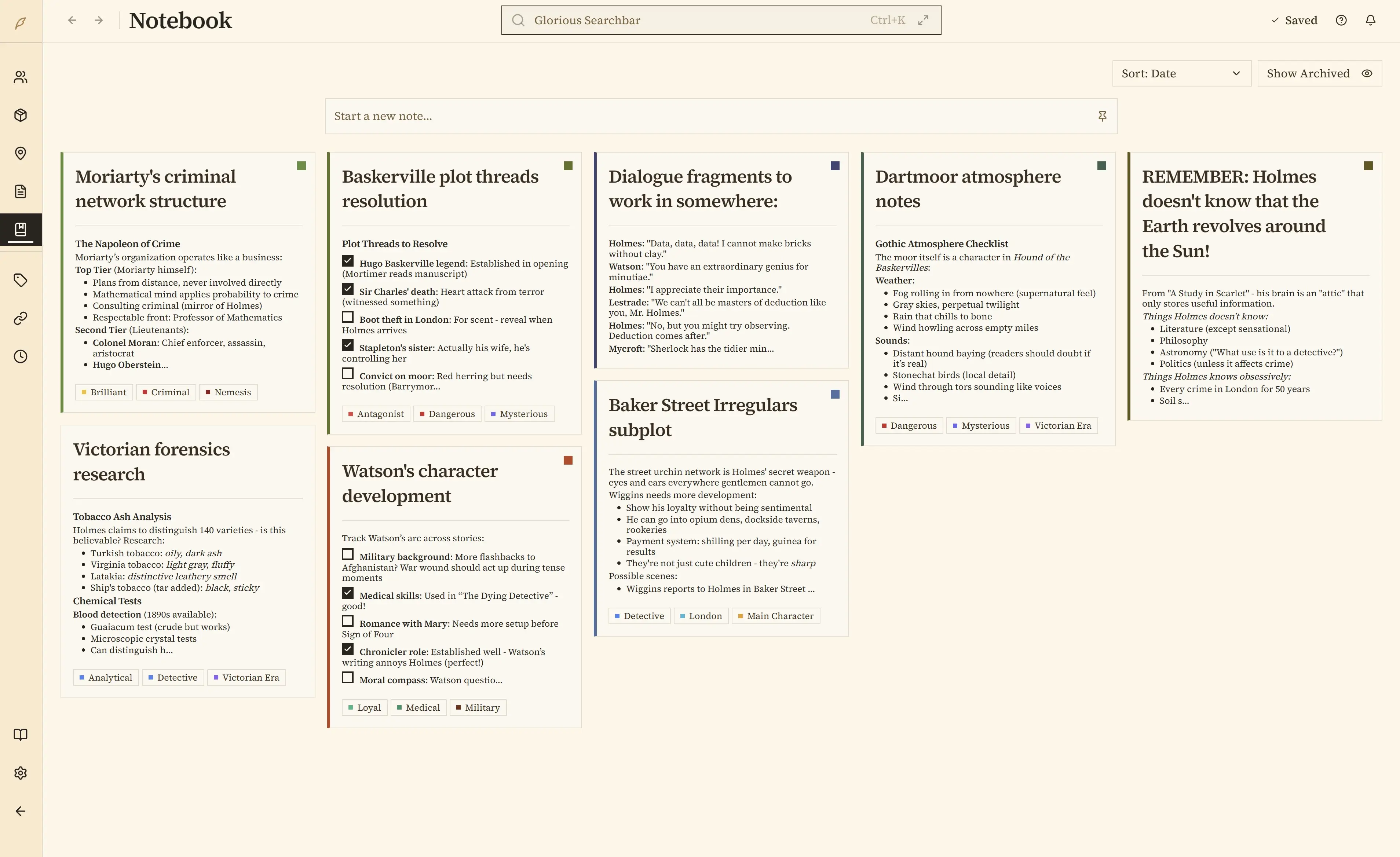Click the help question mark icon

(1341, 21)
